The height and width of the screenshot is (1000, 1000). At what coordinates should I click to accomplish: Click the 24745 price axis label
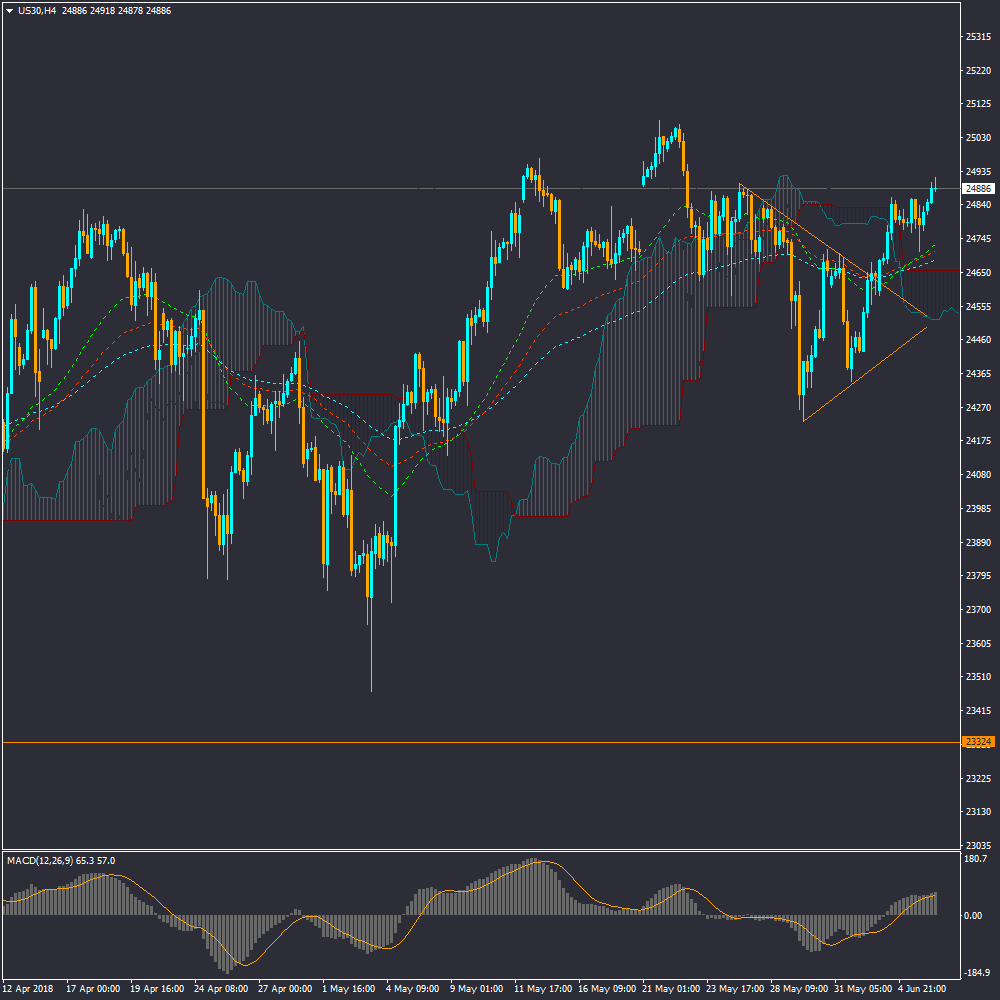click(x=978, y=239)
